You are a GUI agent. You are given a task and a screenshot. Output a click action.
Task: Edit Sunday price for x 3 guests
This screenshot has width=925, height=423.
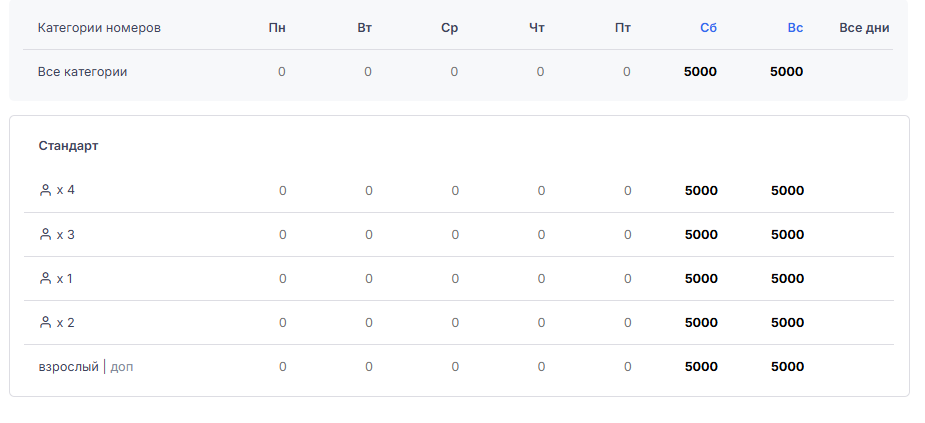[x=788, y=235]
